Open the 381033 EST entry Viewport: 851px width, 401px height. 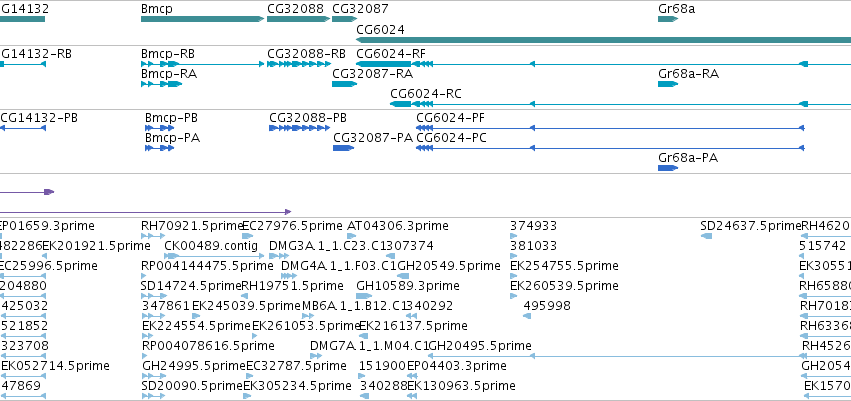pos(534,246)
